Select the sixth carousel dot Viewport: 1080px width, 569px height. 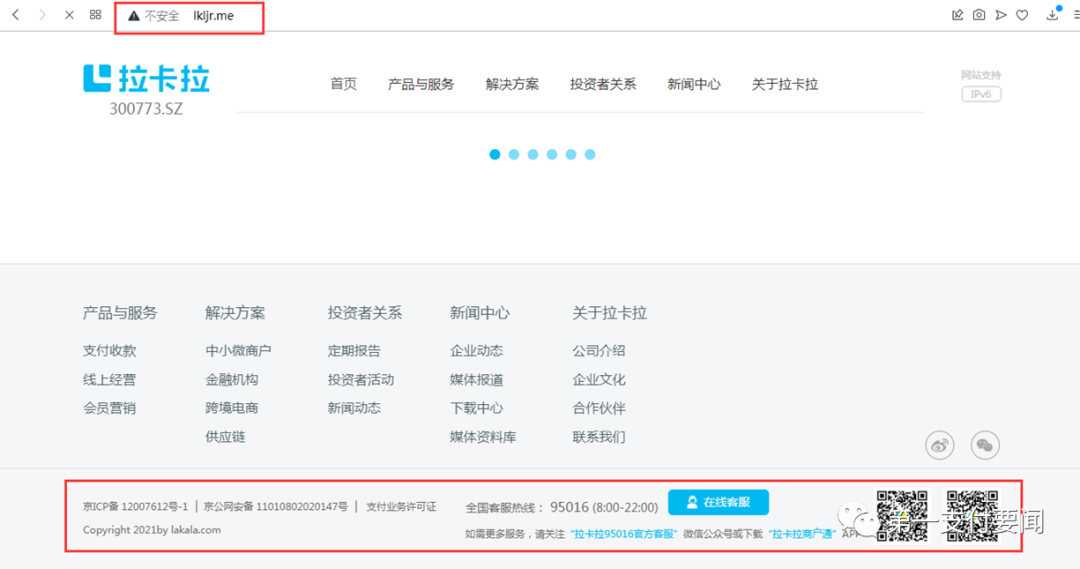590,154
